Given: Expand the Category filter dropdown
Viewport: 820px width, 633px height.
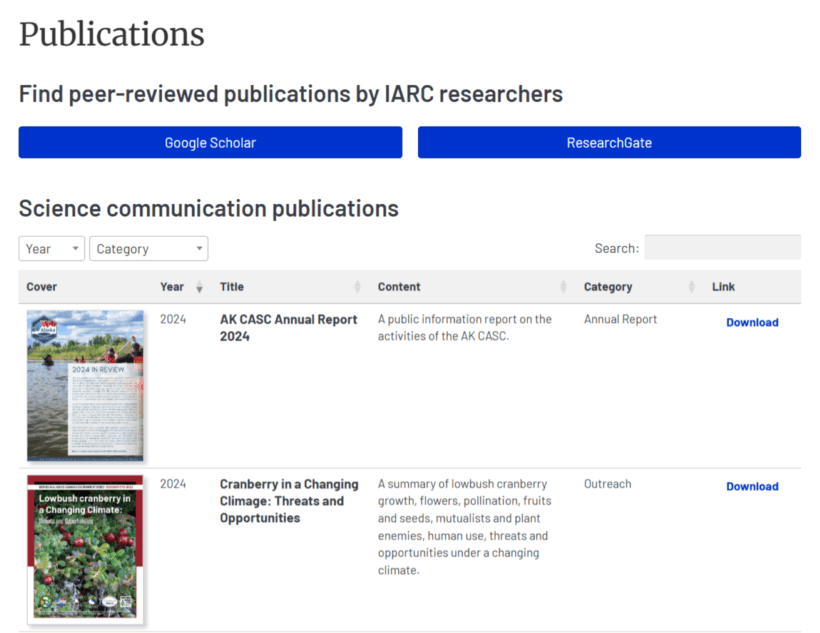Looking at the screenshot, I should [x=148, y=249].
